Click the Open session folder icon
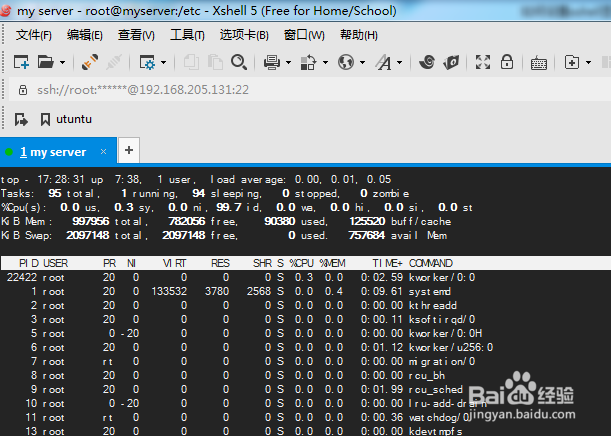Screen dimensions: 611x436 tap(46, 62)
